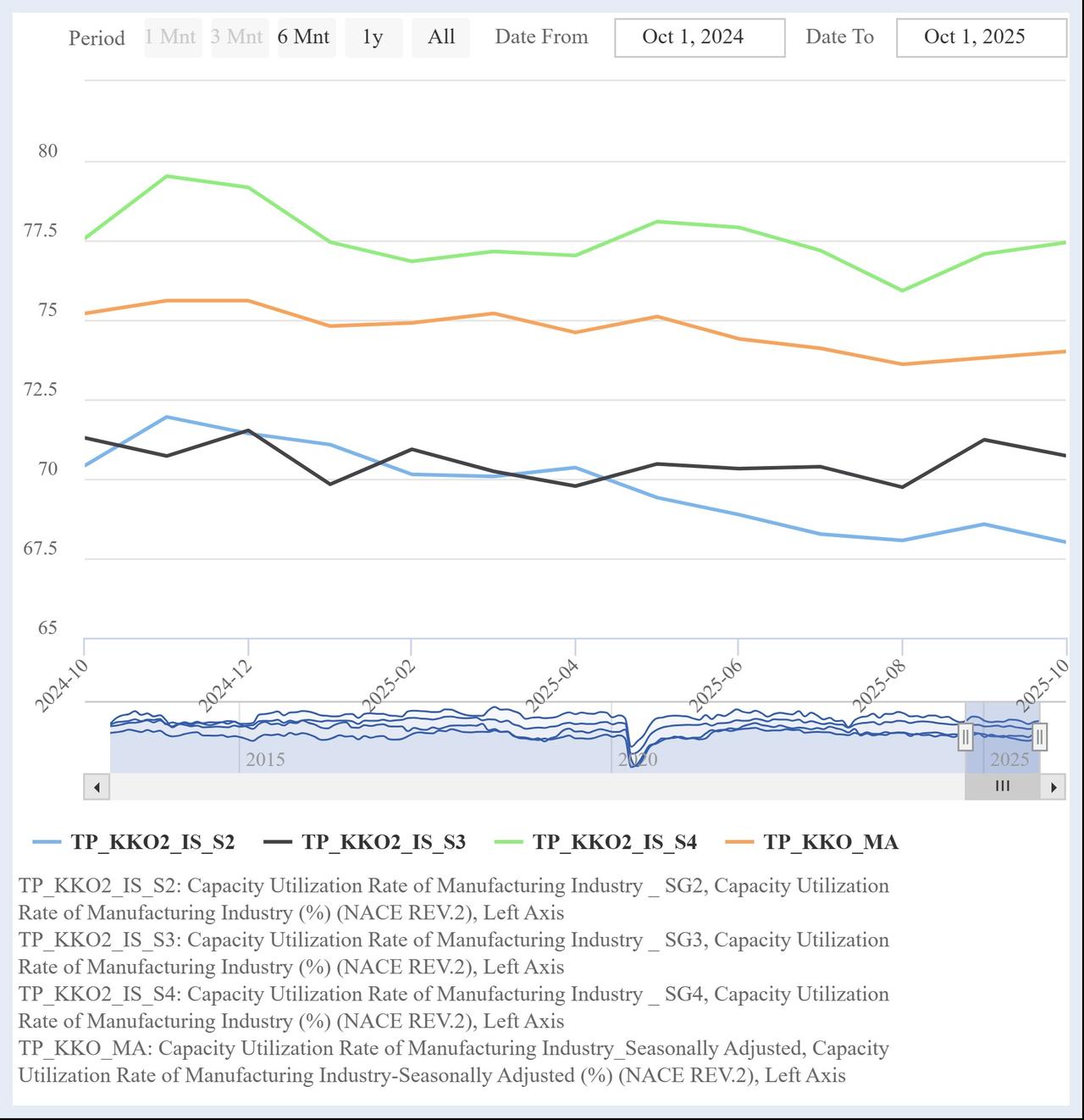The image size is (1084, 1120).
Task: Click the navigator scrollbar thumb grip
Action: click(x=1002, y=786)
